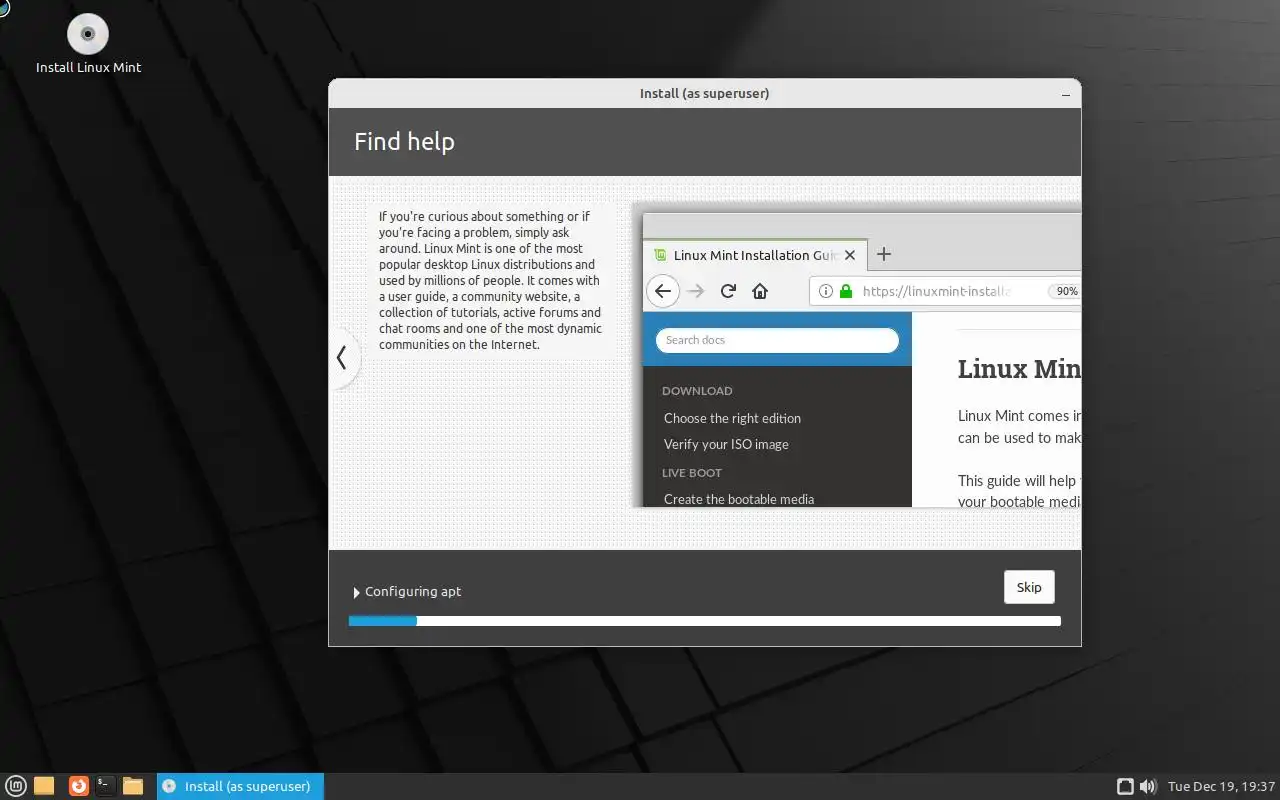Screen dimensions: 1280x800
Task: Go to the previous slide with the left chevron
Action: coord(342,357)
